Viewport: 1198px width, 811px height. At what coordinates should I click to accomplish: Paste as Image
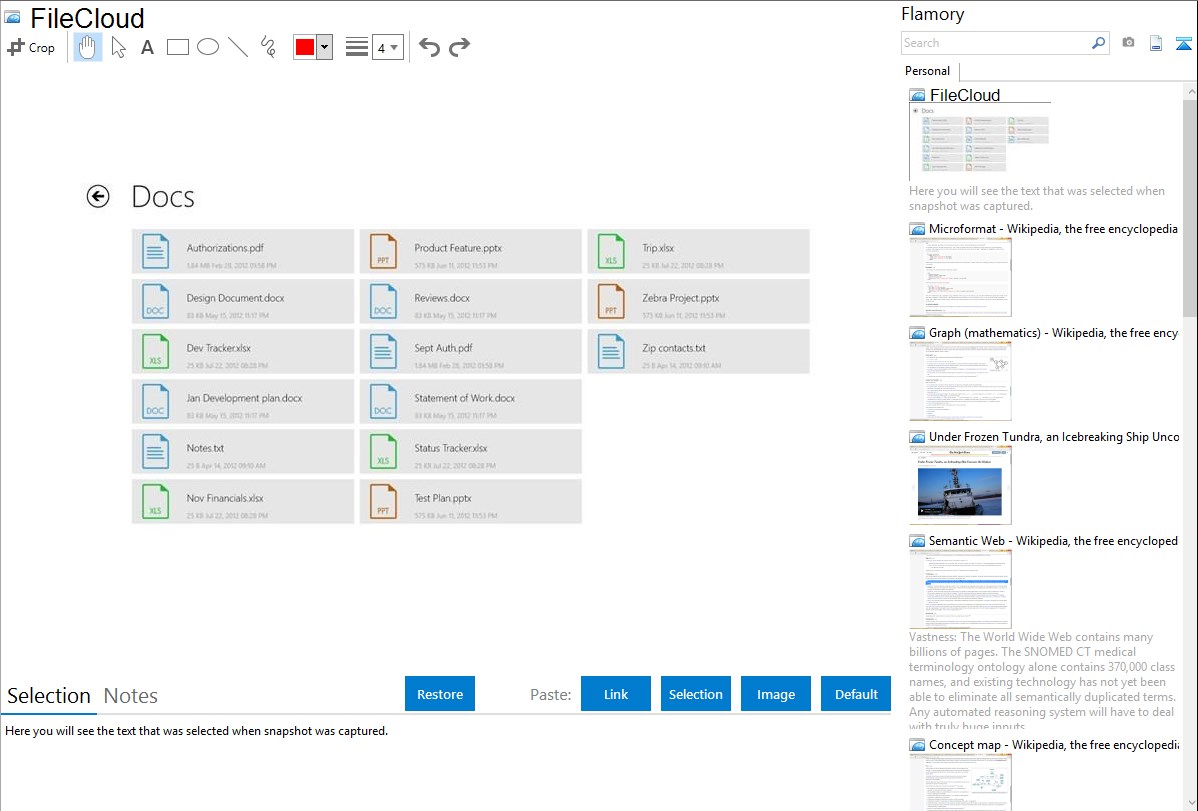[775, 694]
